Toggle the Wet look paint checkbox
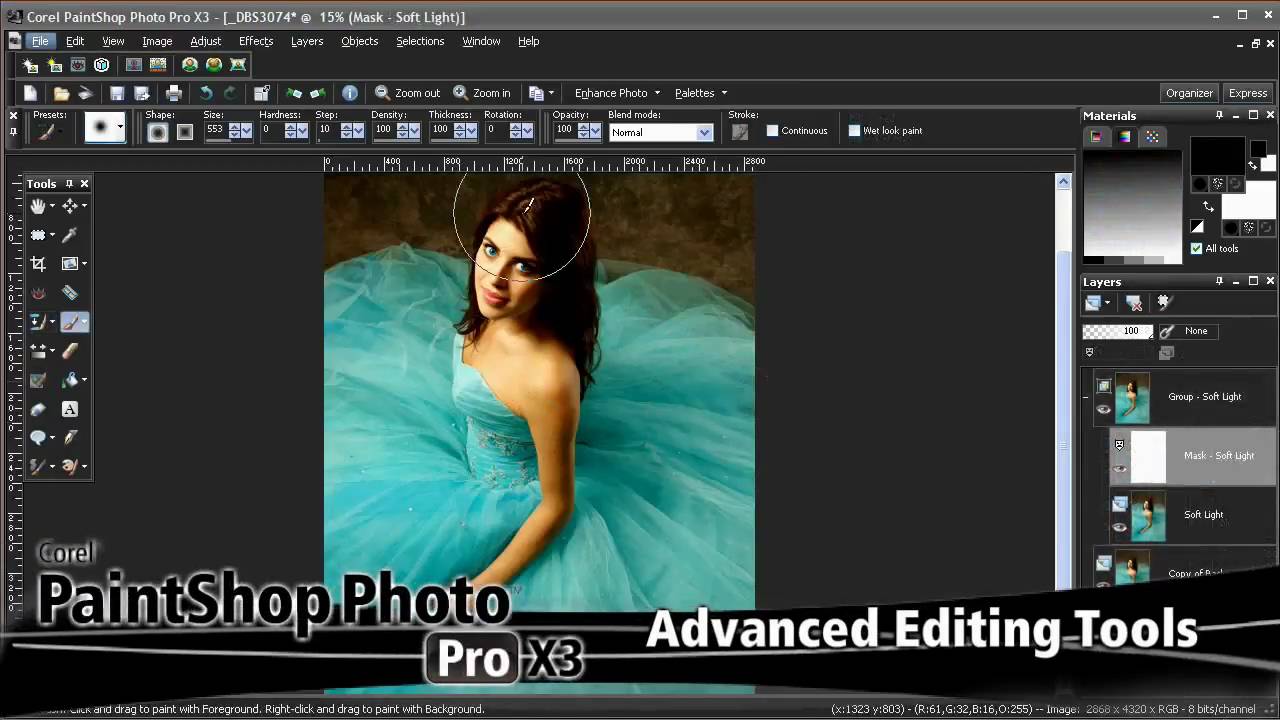 click(x=854, y=131)
